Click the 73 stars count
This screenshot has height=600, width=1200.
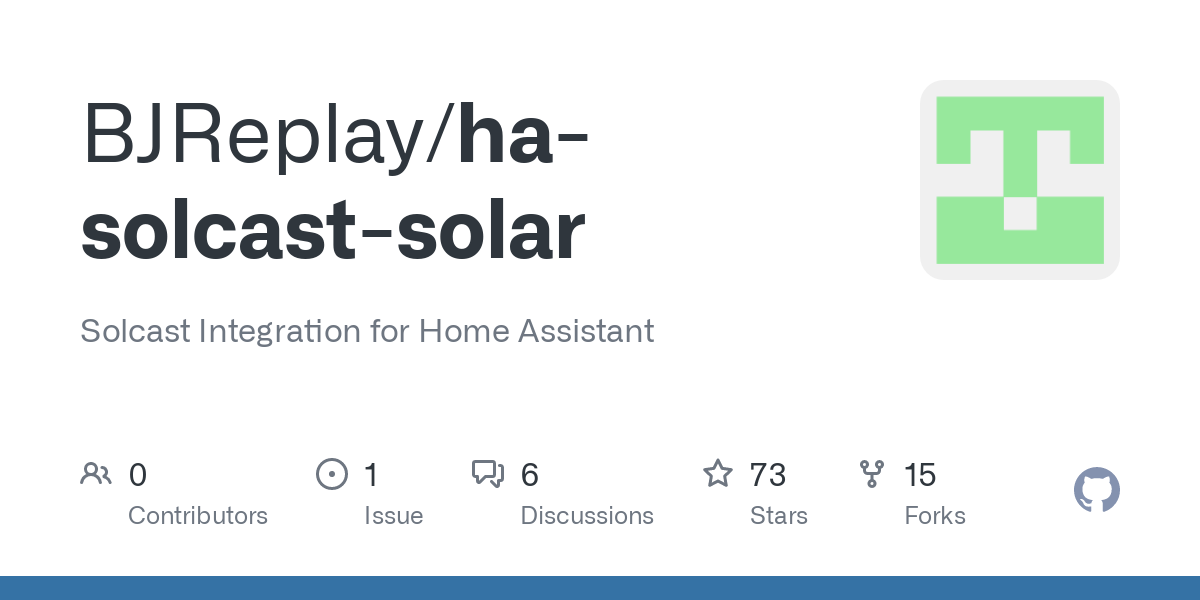768,475
